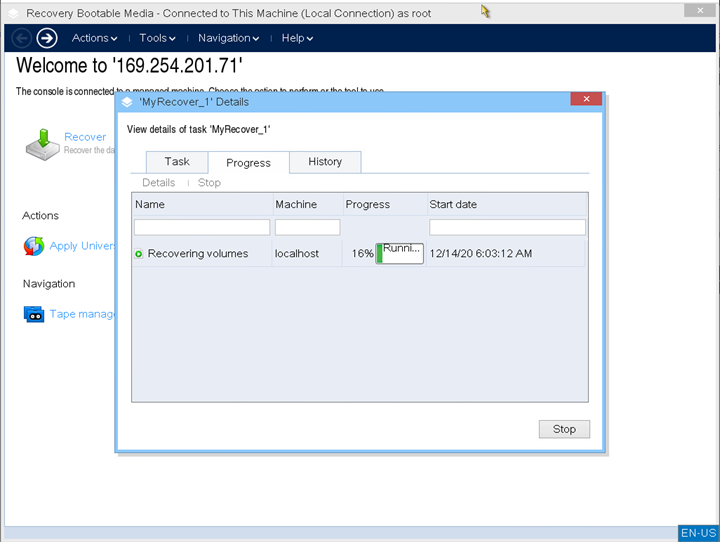721x542 pixels.
Task: Click the back navigation arrow icon
Action: click(21, 38)
